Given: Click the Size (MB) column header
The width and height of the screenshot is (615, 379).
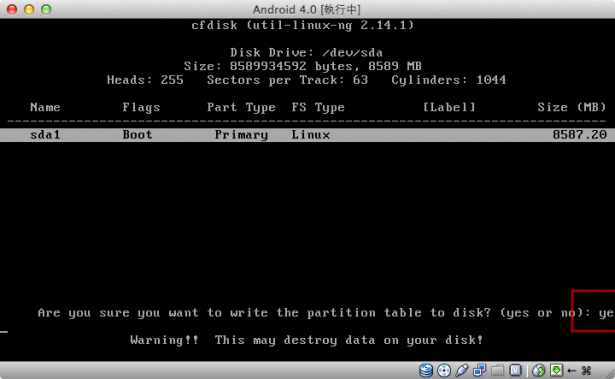Looking at the screenshot, I should (x=572, y=107).
